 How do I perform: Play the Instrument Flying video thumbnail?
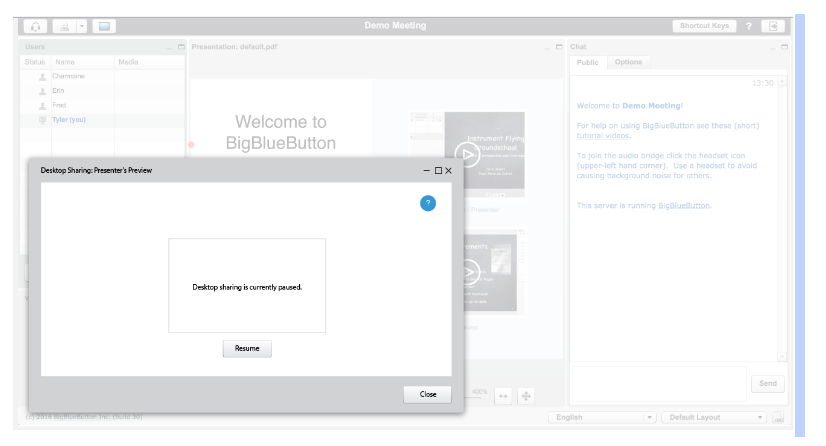click(467, 153)
